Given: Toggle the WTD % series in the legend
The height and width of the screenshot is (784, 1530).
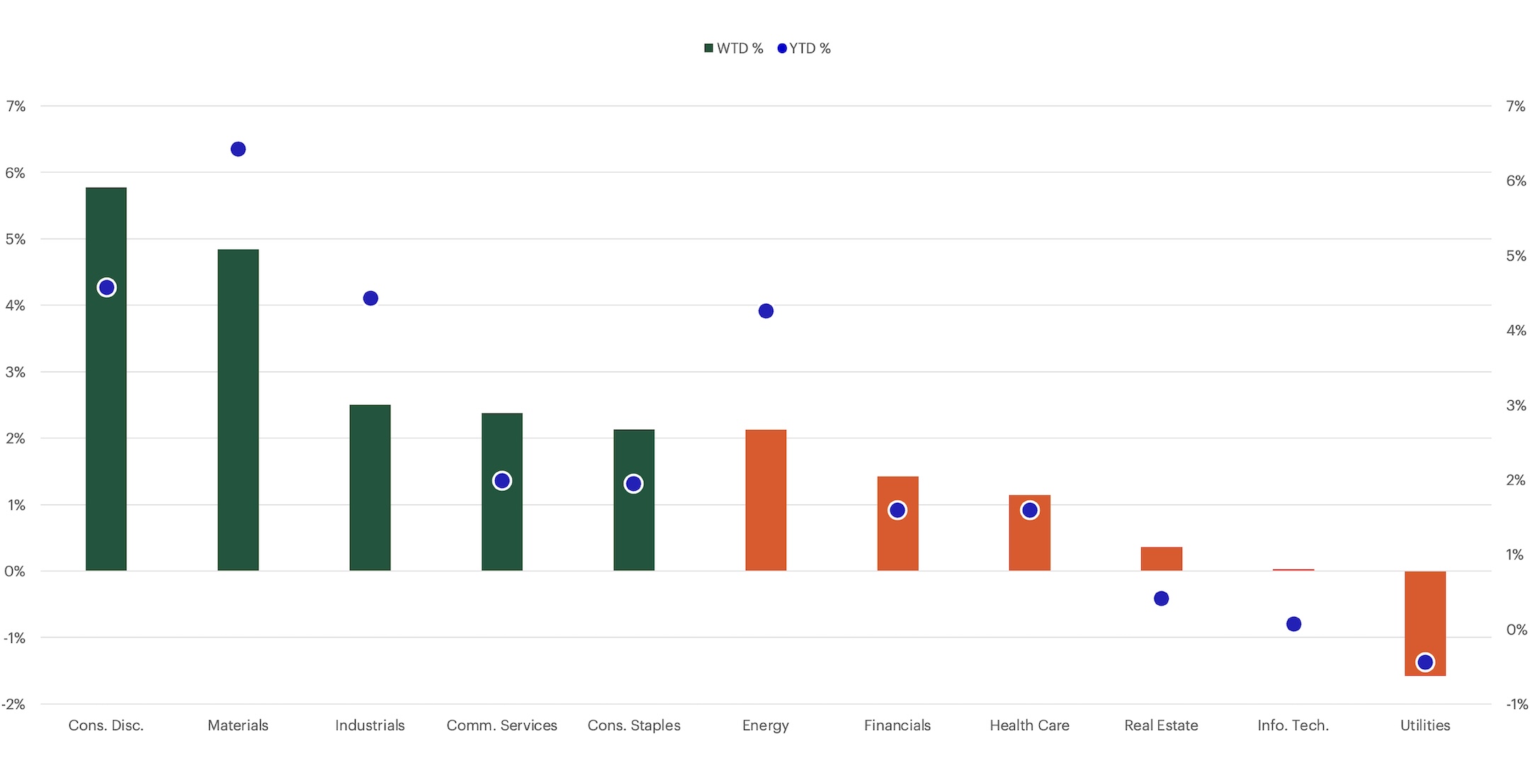Looking at the screenshot, I should [x=733, y=48].
